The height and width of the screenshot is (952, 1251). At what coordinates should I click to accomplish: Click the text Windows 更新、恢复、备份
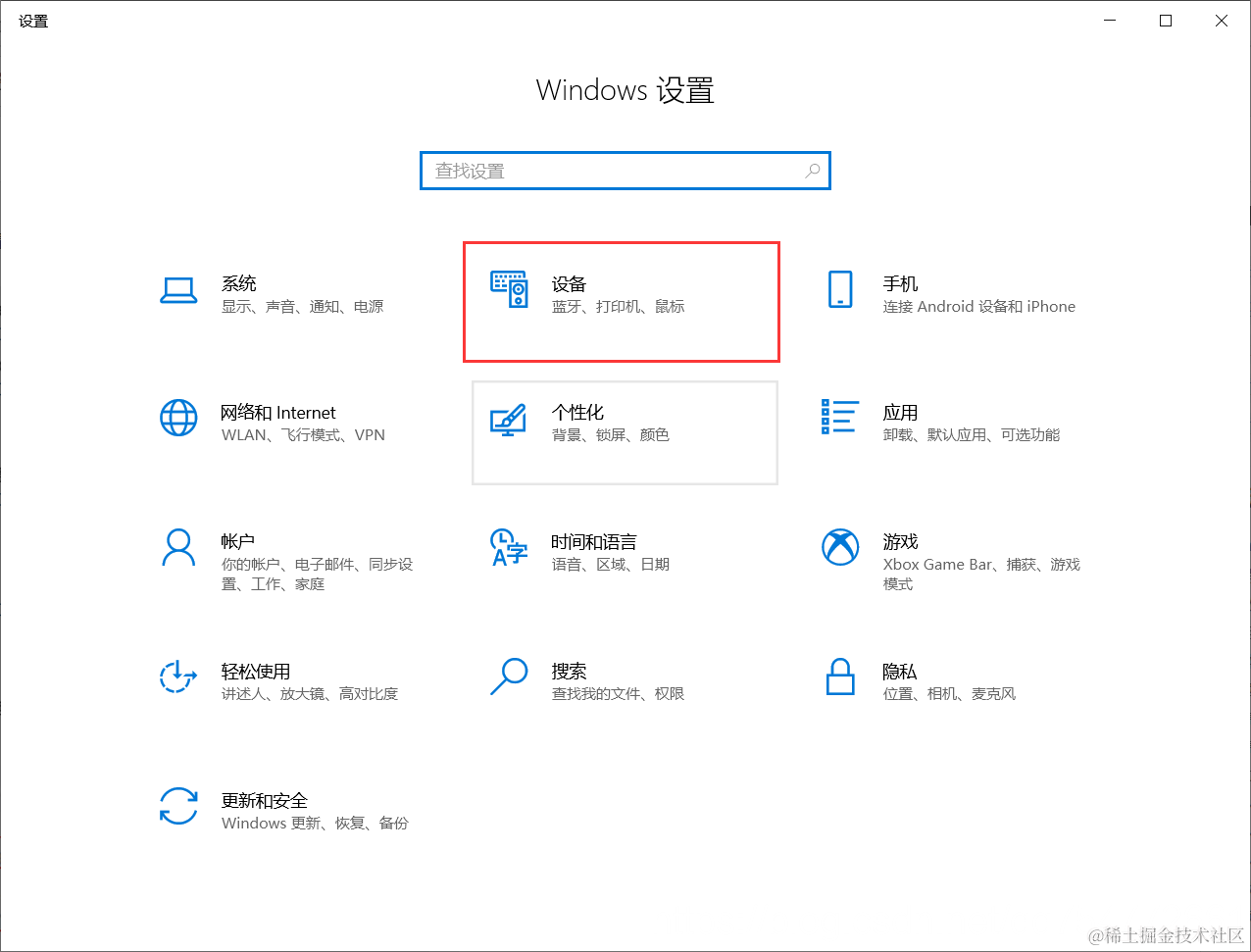[x=315, y=824]
